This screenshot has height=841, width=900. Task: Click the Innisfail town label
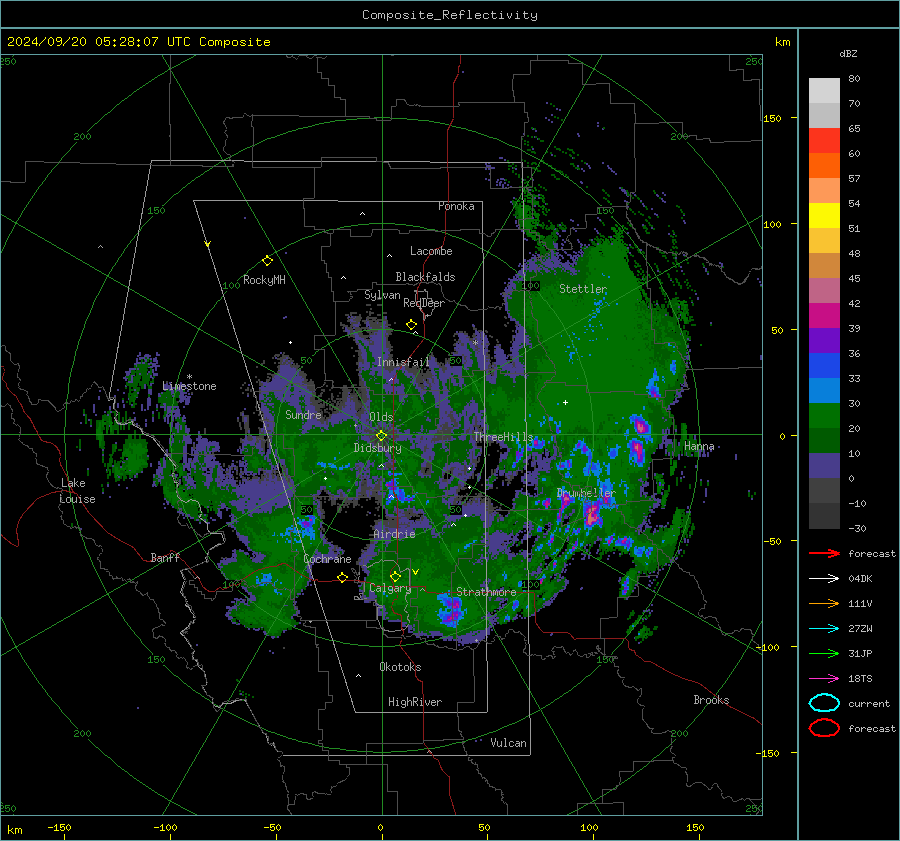coord(403,362)
